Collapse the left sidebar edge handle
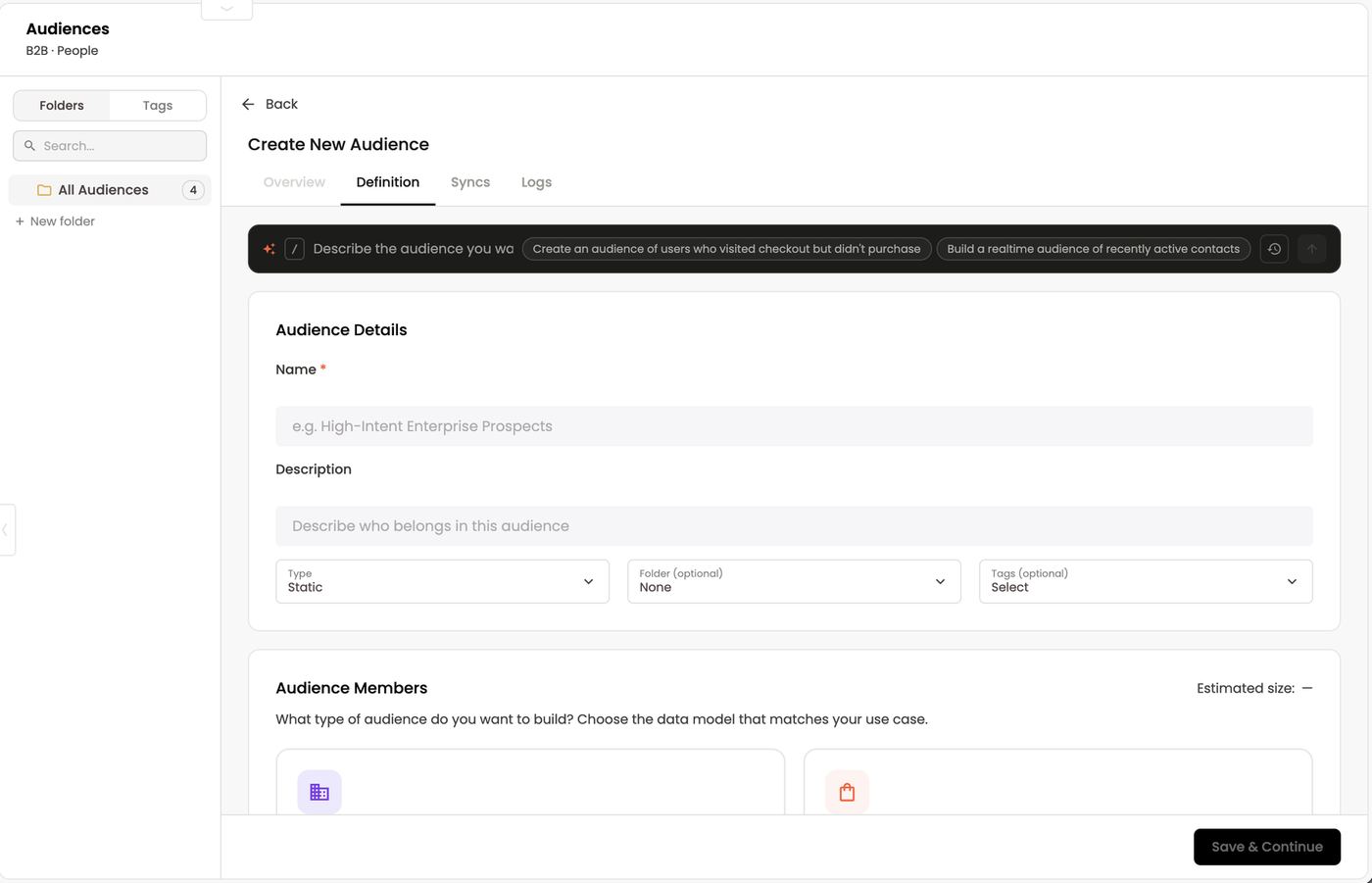The height and width of the screenshot is (883, 1372). click(x=6, y=529)
